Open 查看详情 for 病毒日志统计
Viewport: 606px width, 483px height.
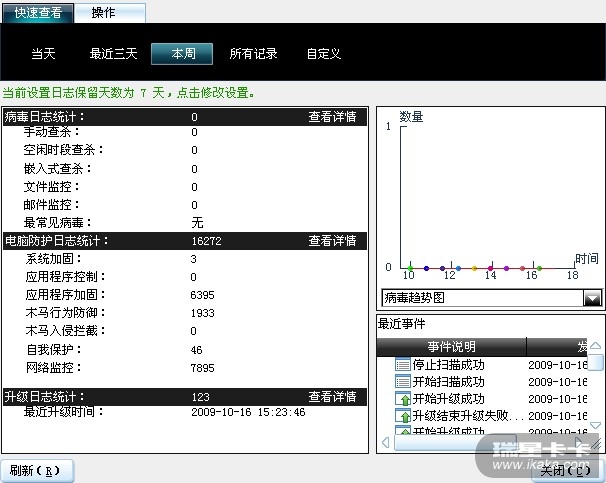pyautogui.click(x=332, y=117)
